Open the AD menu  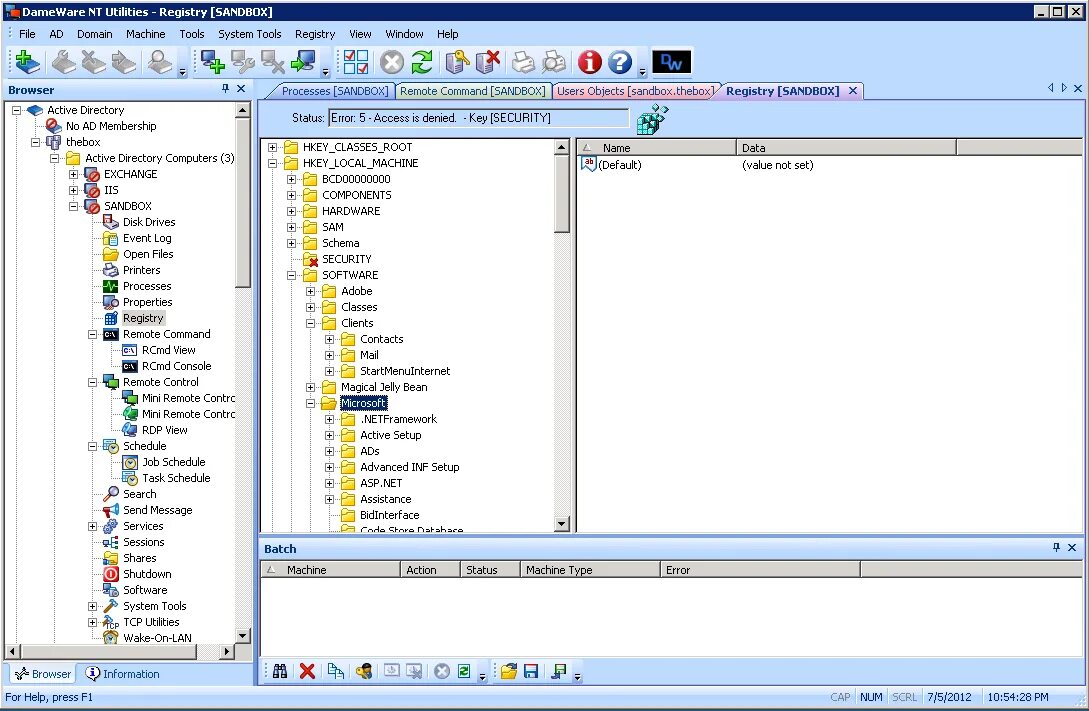pos(56,34)
